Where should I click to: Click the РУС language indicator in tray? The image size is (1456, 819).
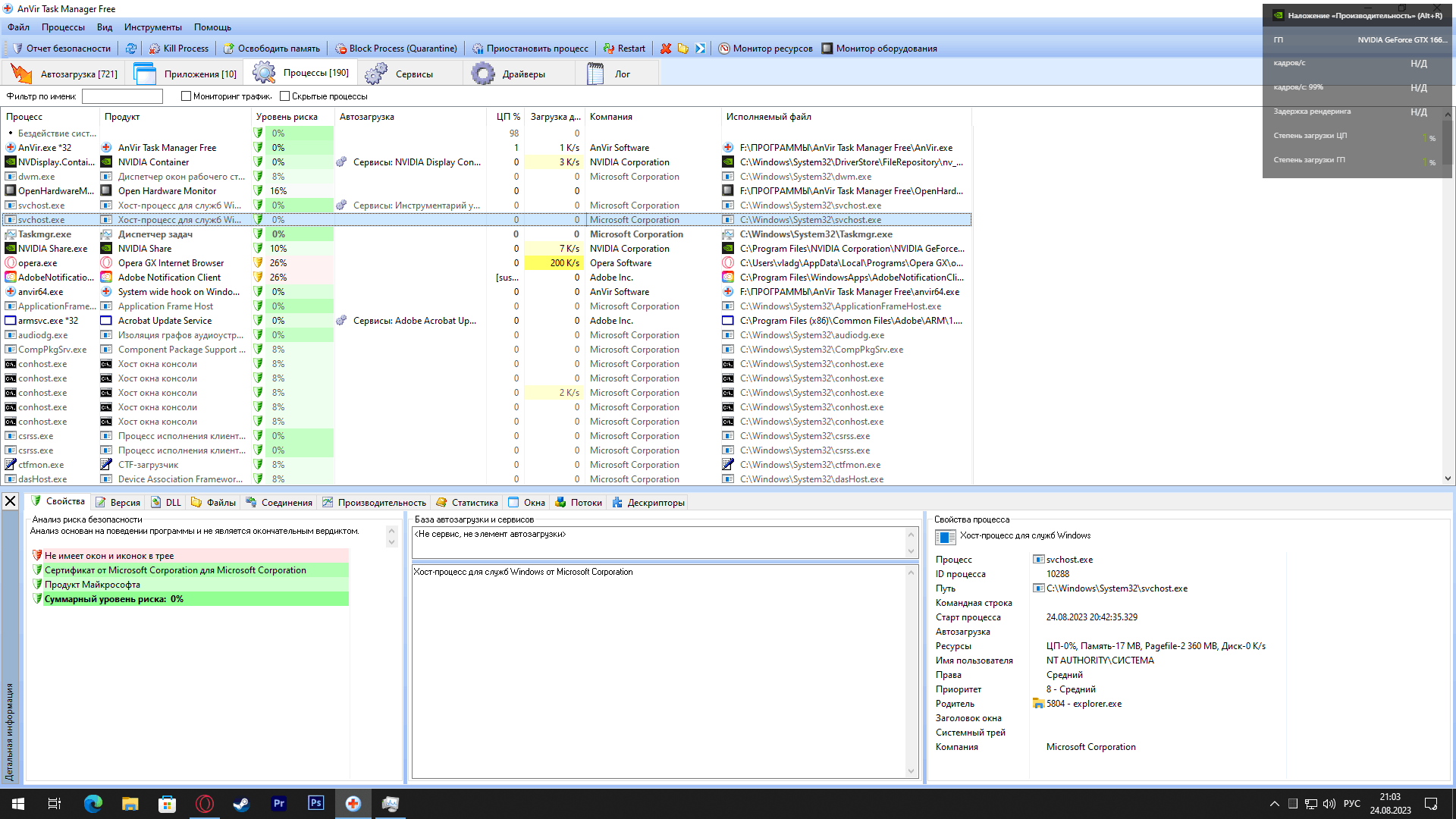tap(1352, 804)
